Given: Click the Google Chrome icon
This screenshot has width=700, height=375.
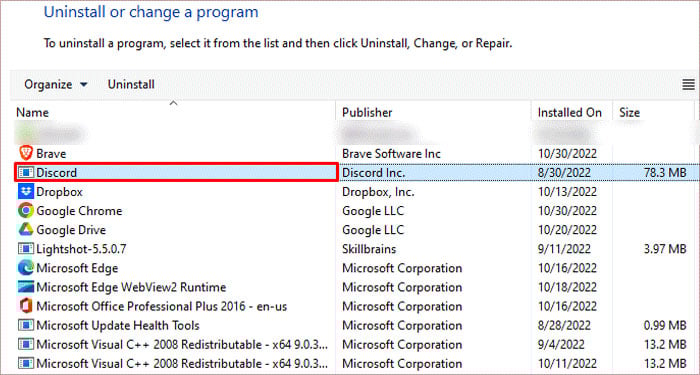Looking at the screenshot, I should pyautogui.click(x=26, y=210).
